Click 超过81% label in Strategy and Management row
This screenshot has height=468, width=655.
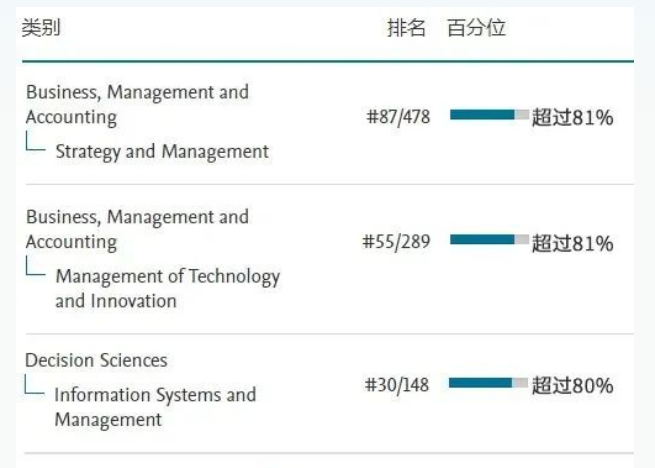[572, 117]
